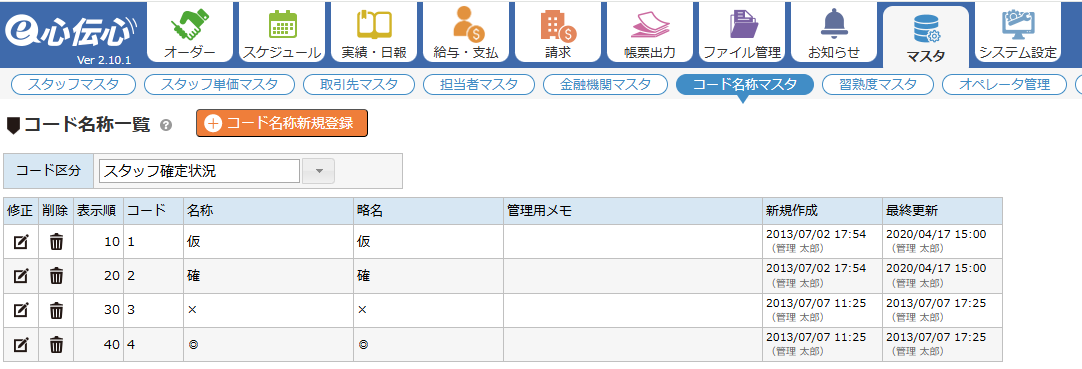Viewport: 1082px width, 369px height.
Task: Switch to スタッフマスタ sub-tab
Action: pyautogui.click(x=74, y=85)
